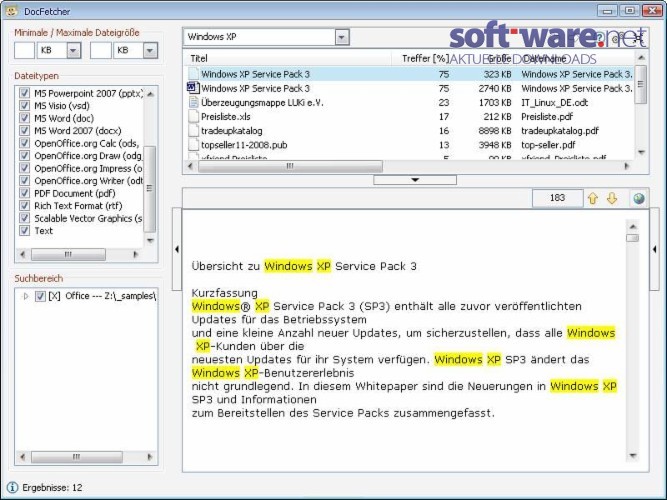
Task: Click the minimum file size input field
Action: [24, 50]
